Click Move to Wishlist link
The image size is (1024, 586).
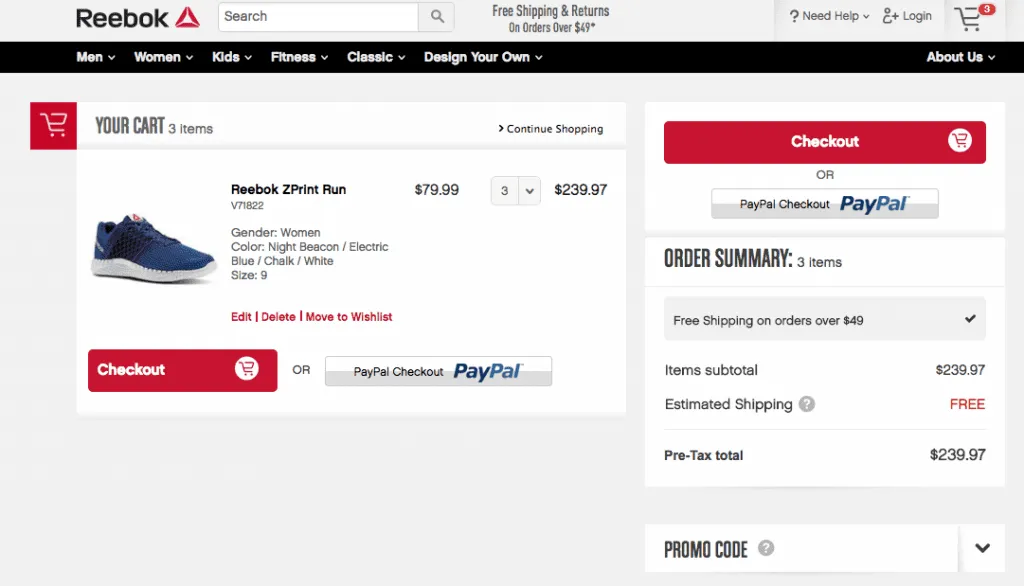[x=349, y=317]
